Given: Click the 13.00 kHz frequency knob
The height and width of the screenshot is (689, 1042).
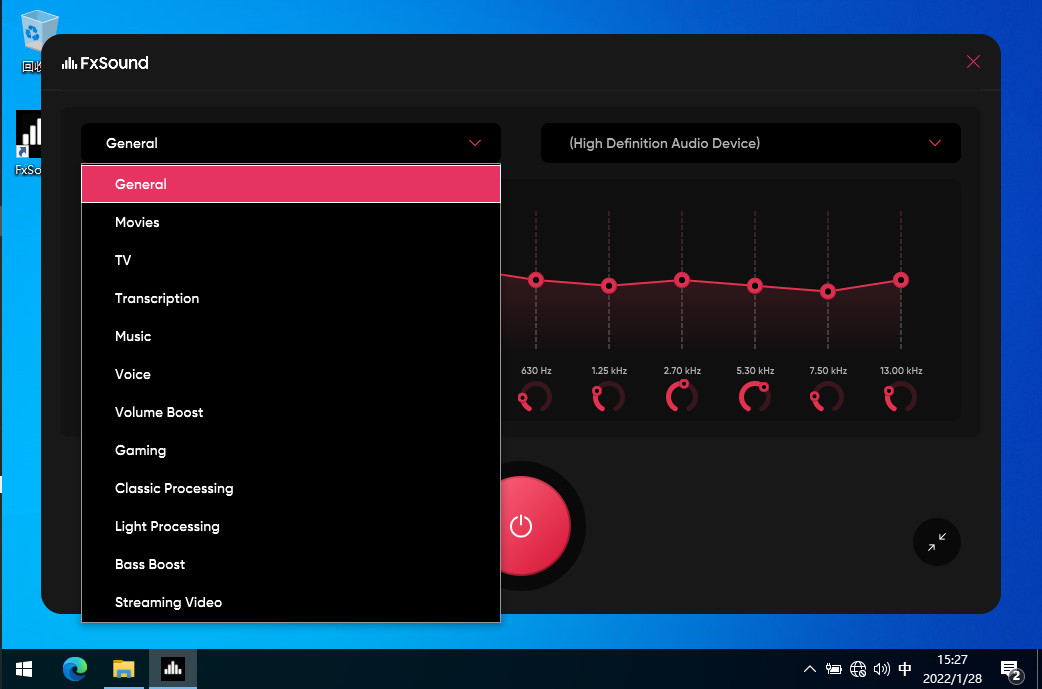Looking at the screenshot, I should [900, 397].
